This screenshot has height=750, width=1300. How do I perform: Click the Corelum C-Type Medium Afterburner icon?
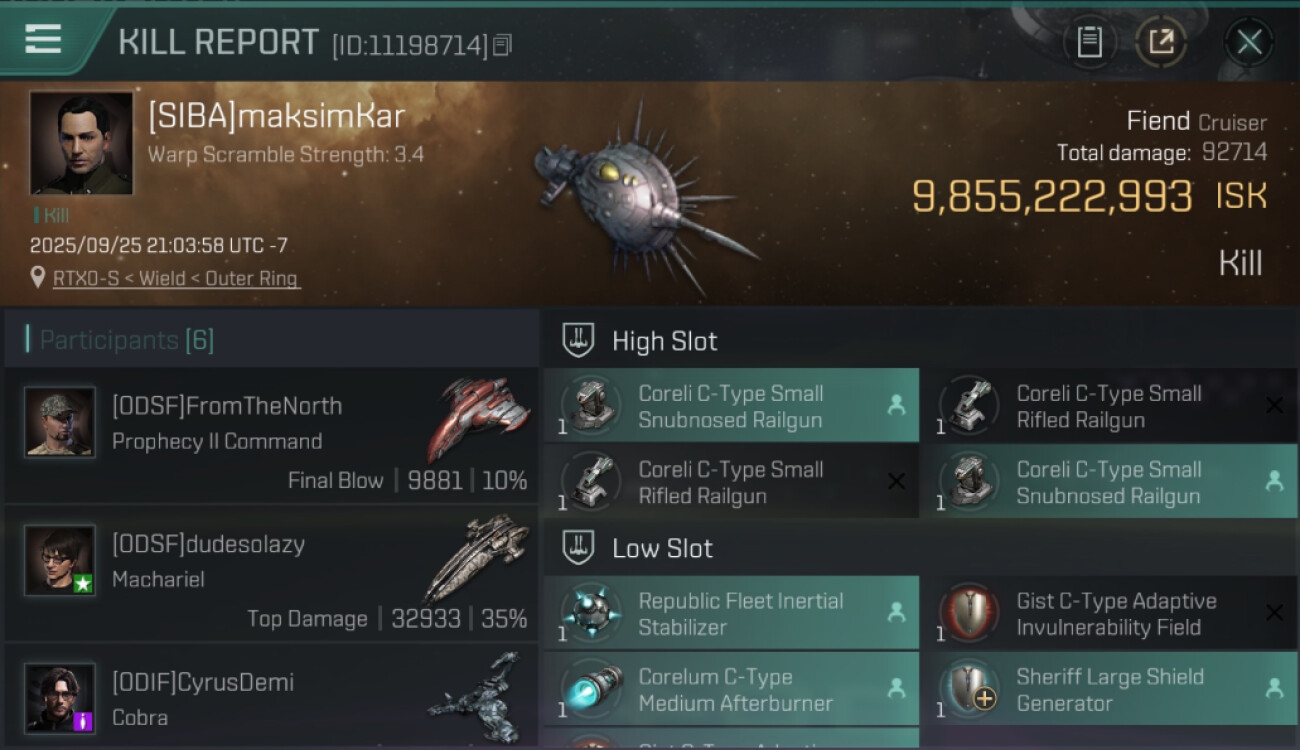[x=591, y=689]
